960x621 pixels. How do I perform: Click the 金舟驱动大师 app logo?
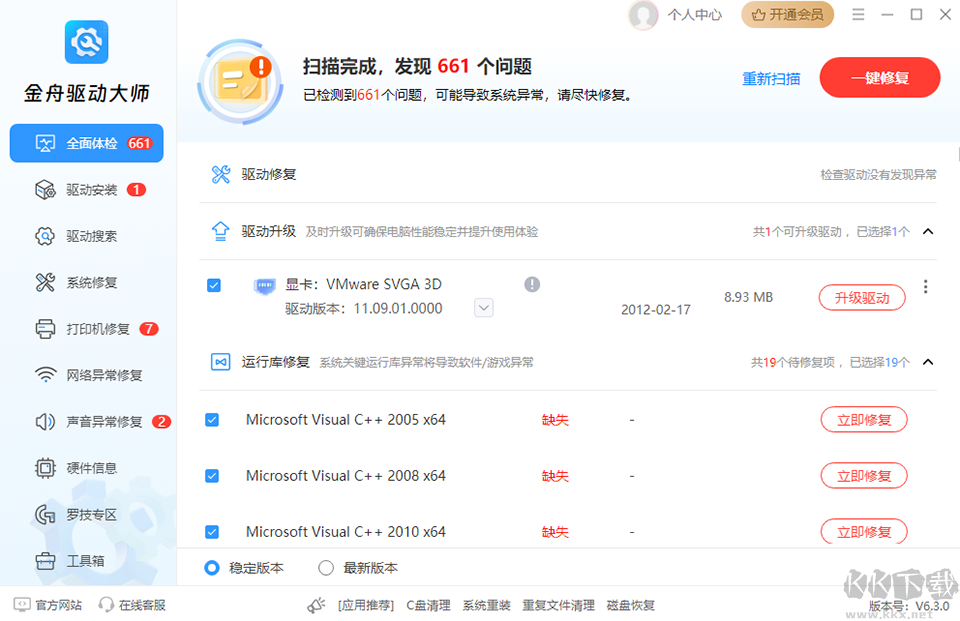click(86, 42)
